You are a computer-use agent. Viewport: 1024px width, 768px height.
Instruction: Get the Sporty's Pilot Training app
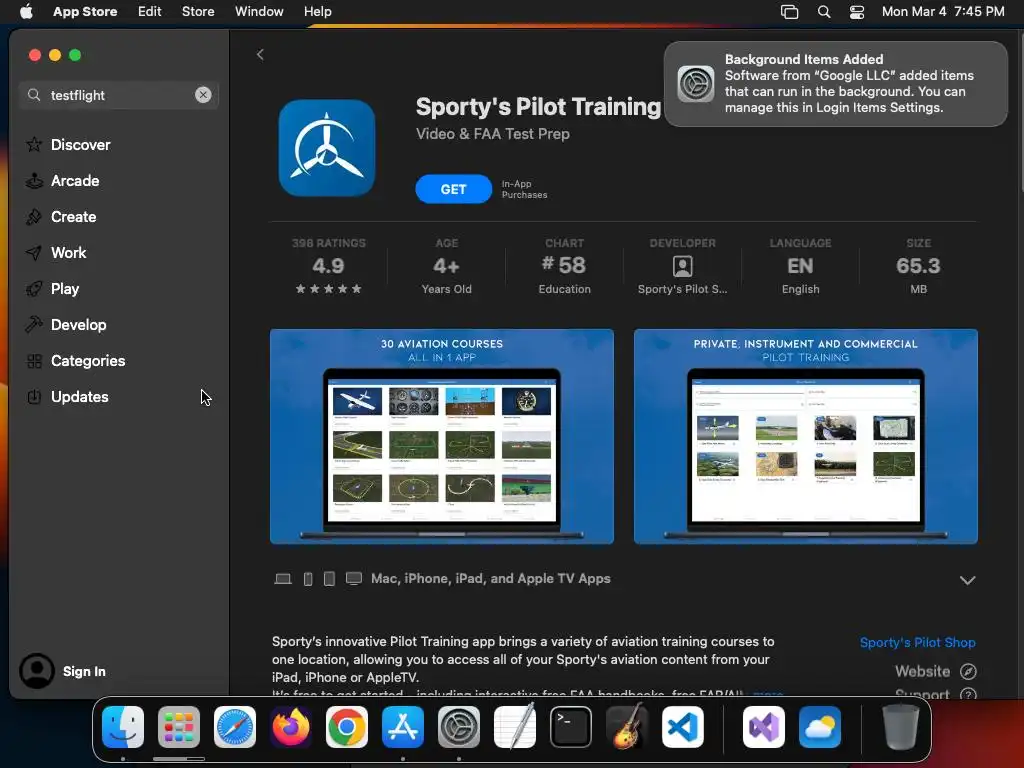pyautogui.click(x=453, y=189)
